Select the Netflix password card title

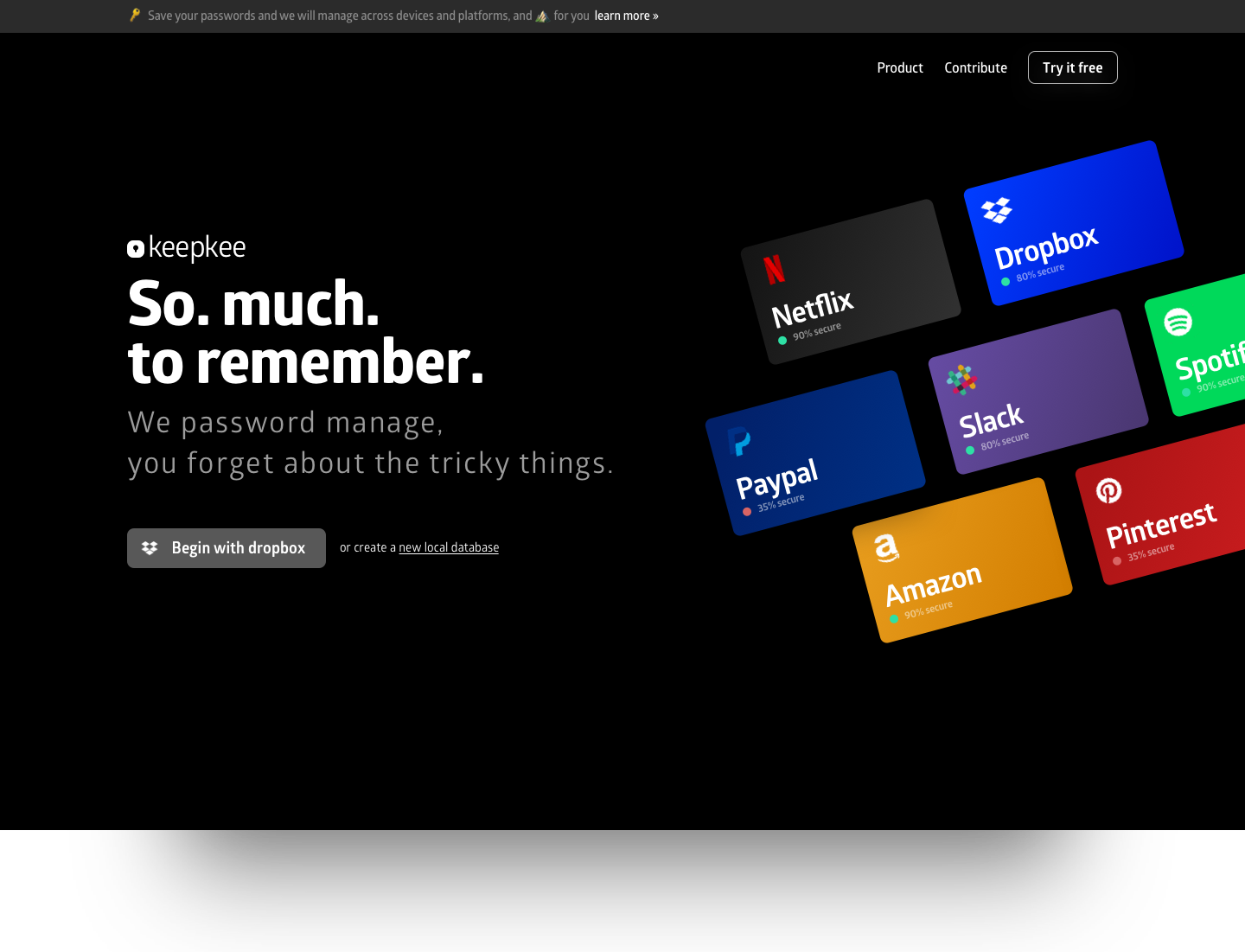coord(812,308)
